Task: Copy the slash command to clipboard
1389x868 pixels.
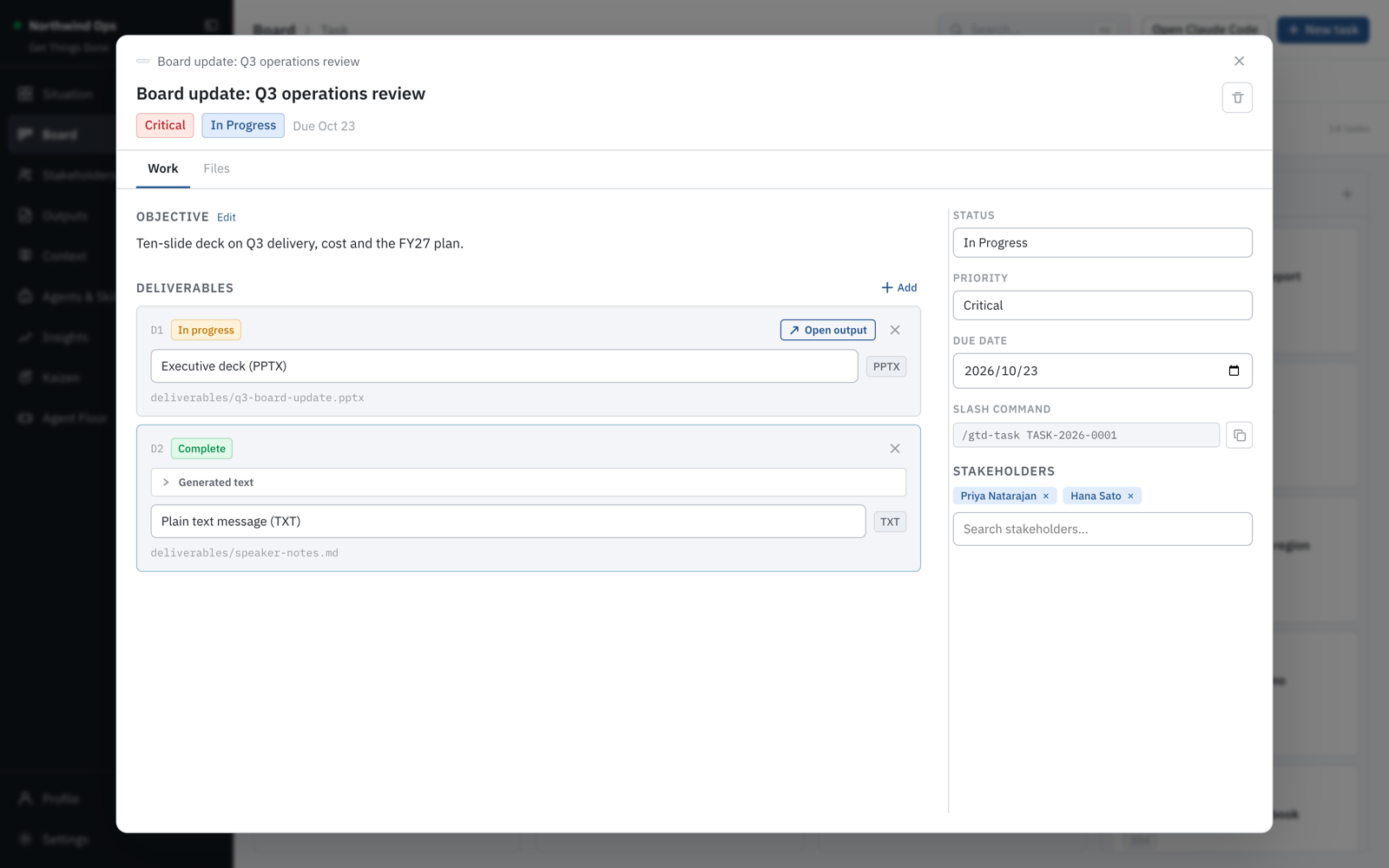Action: pos(1239,435)
